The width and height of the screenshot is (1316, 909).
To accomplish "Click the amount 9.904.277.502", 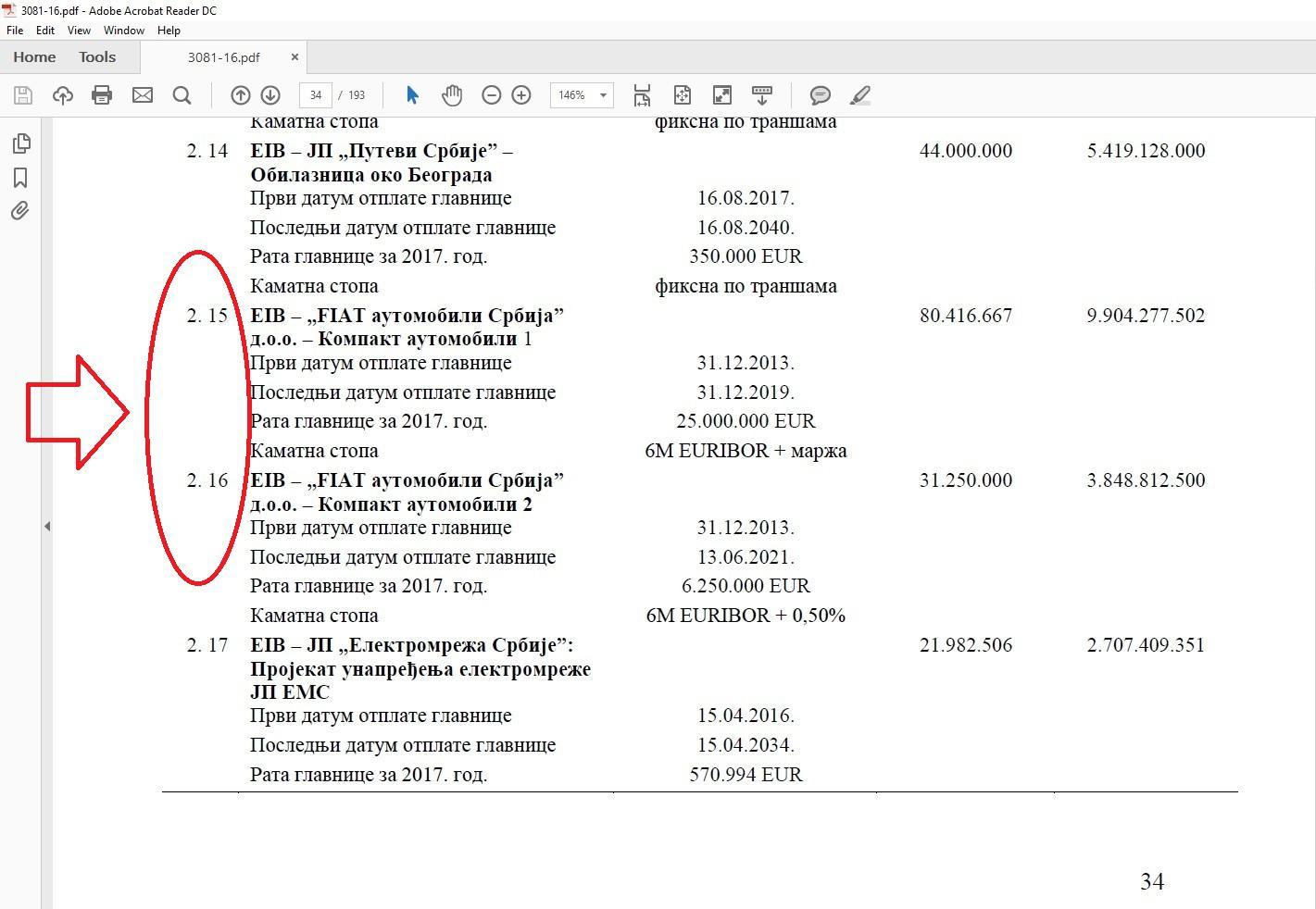I will click(1146, 316).
